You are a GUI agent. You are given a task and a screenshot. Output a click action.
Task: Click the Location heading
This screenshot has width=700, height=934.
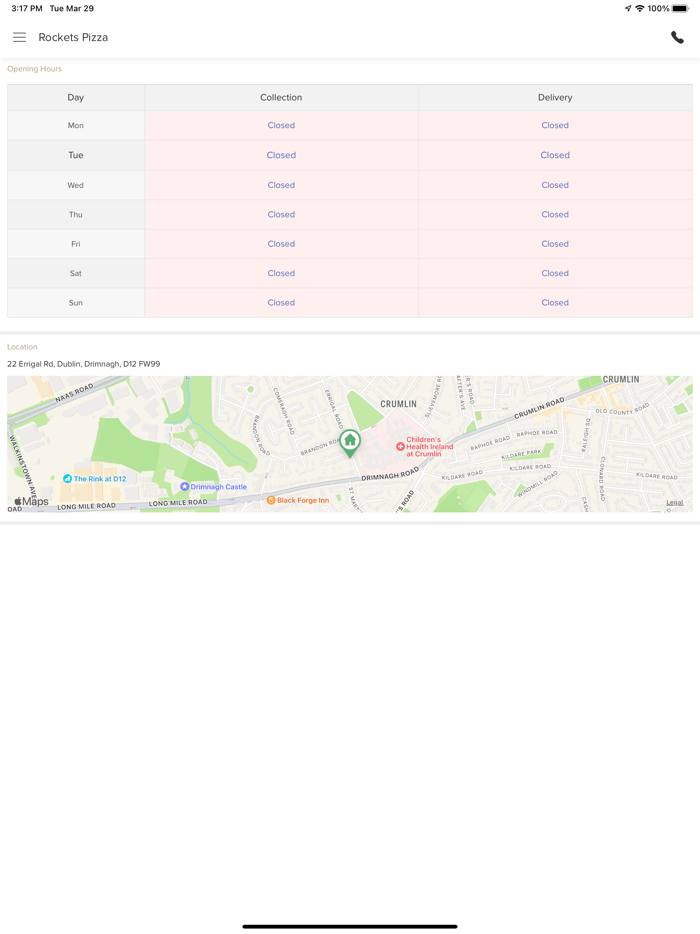(x=22, y=347)
